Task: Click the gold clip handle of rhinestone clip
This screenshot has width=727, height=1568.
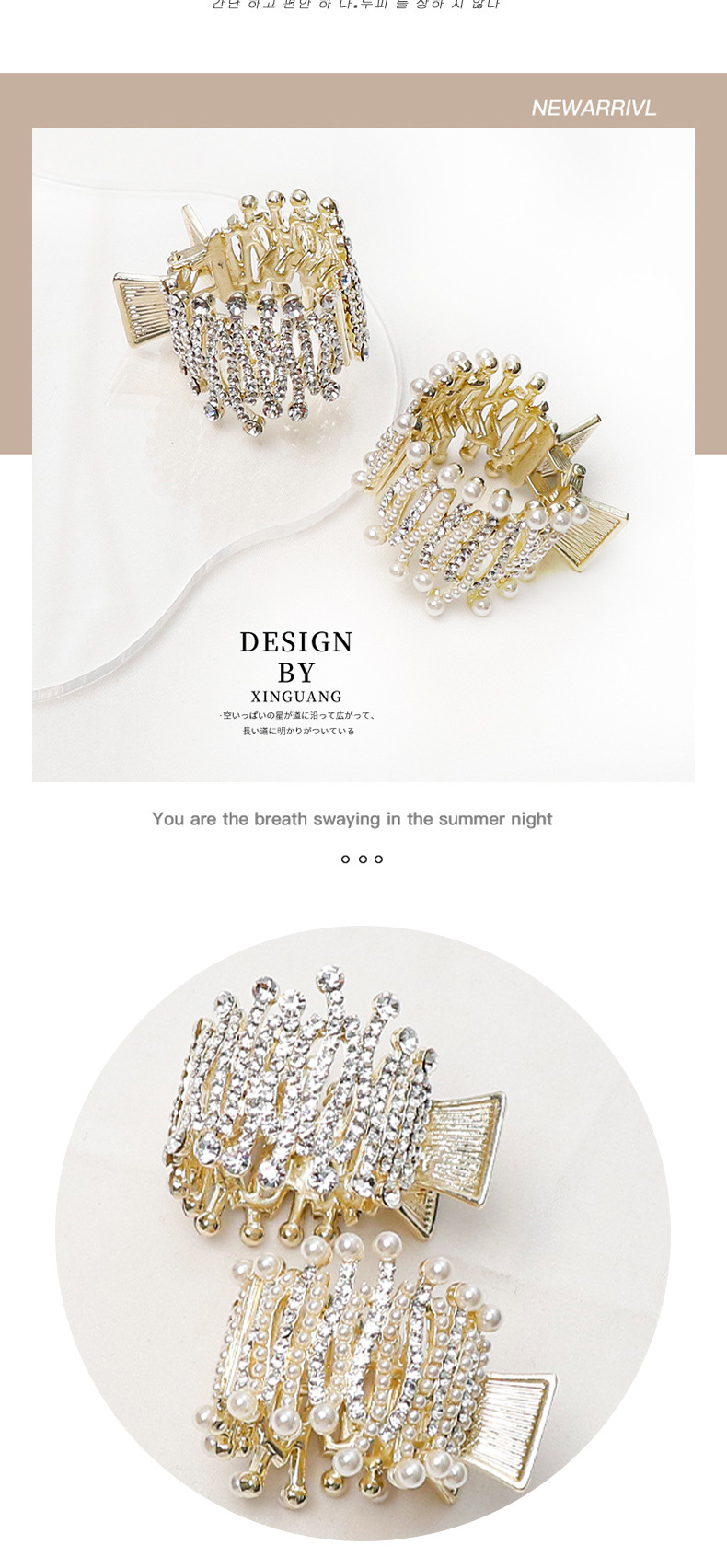Action: [x=144, y=298]
